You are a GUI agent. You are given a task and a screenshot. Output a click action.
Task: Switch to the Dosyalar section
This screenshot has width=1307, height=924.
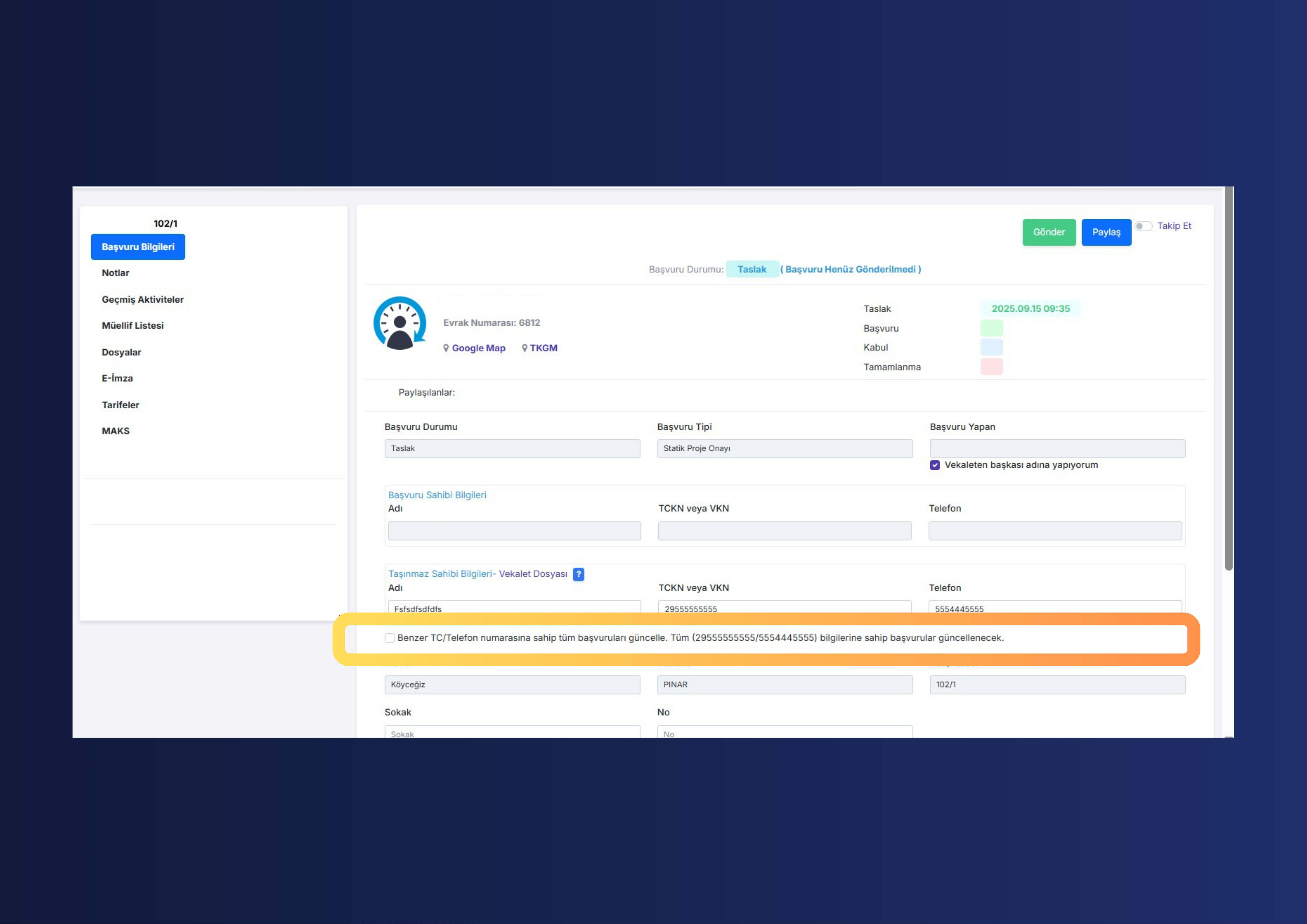click(121, 352)
